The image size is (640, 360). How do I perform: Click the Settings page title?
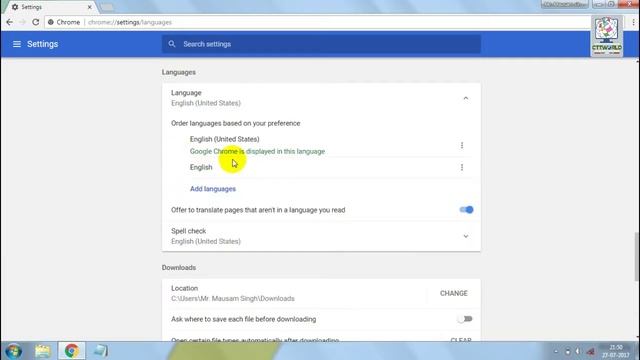(x=42, y=44)
